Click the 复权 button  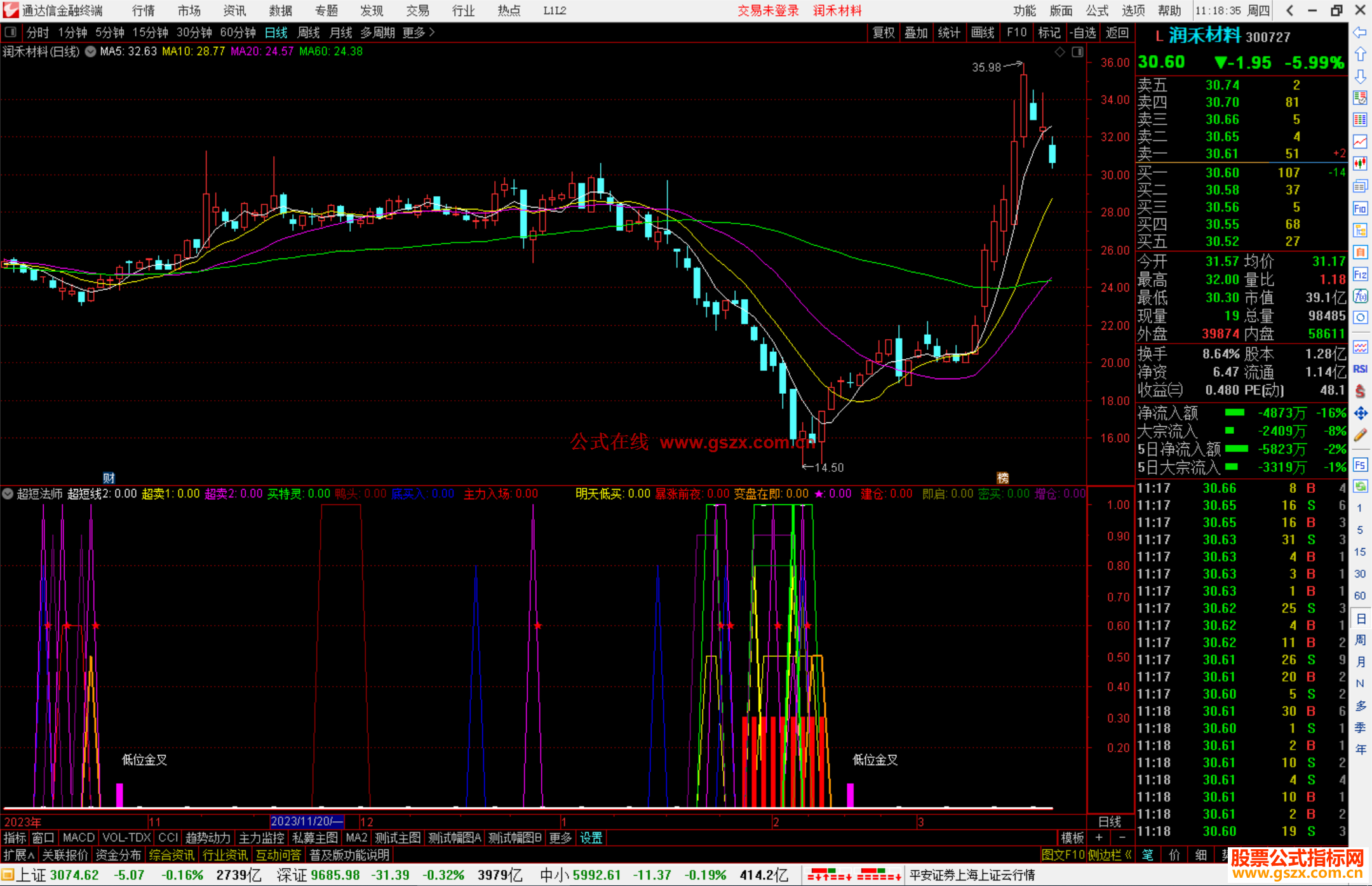(x=883, y=32)
